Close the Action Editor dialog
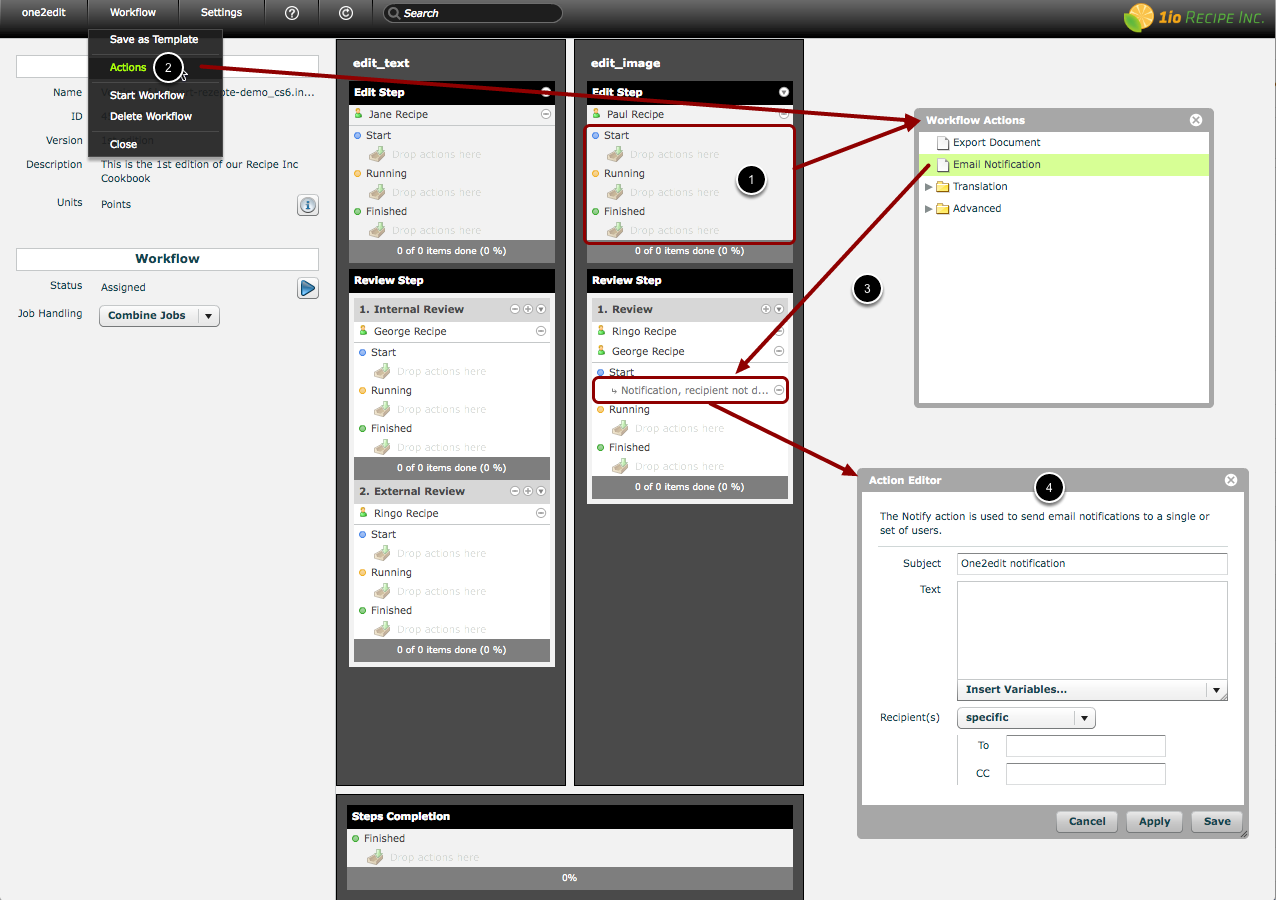Screen dimensions: 1276x900 click(x=1231, y=480)
